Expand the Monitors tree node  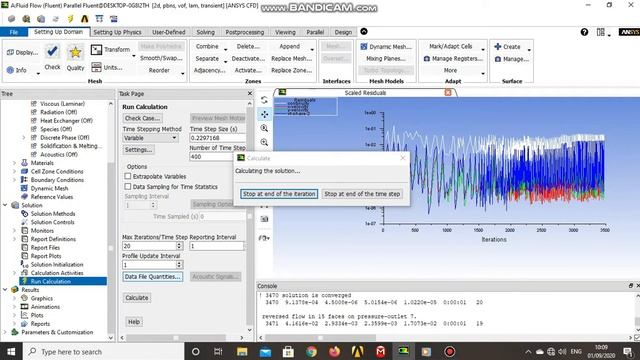tap(14, 231)
